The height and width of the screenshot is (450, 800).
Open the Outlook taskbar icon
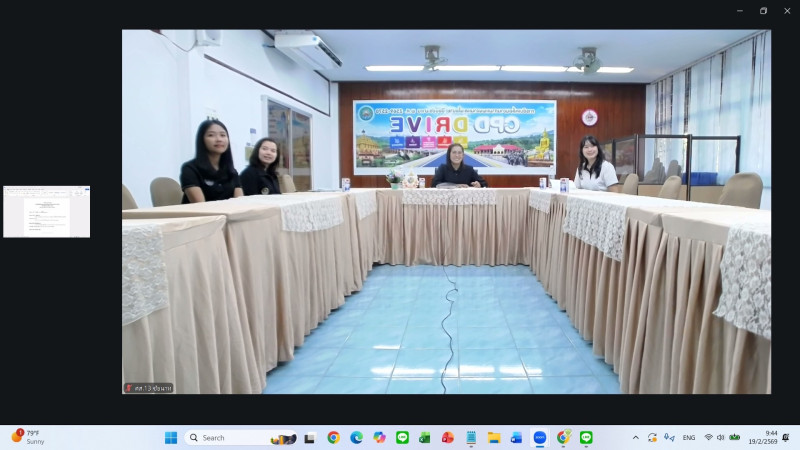coord(517,437)
